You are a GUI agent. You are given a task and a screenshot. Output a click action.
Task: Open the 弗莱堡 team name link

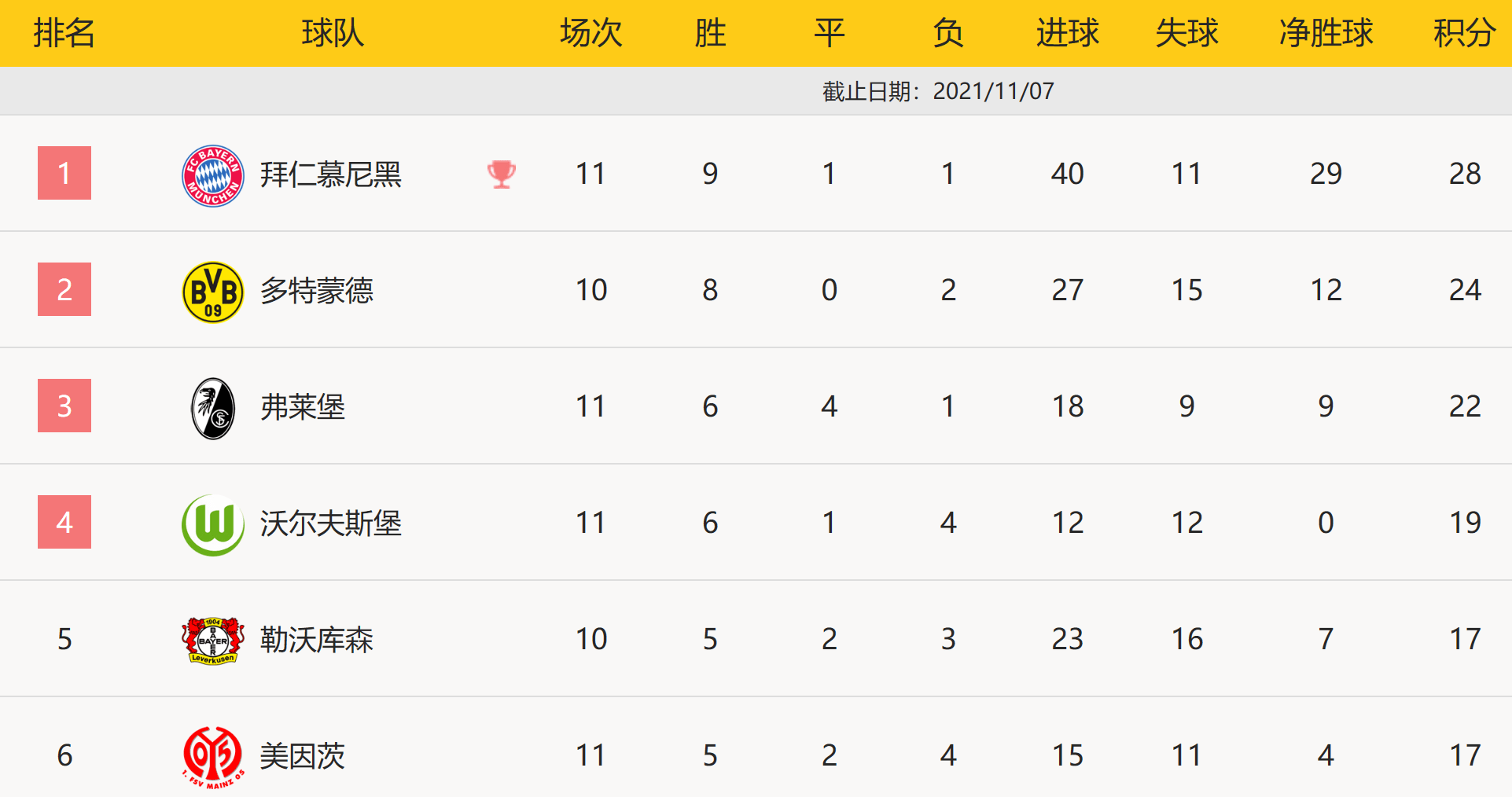[x=302, y=407]
